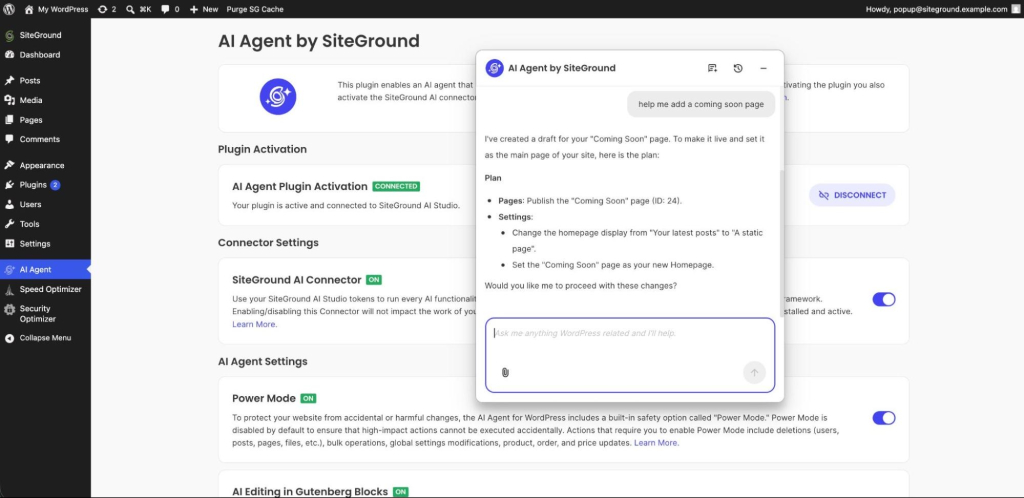The image size is (1024, 498).
Task: Click the WordPress logo in admin bar
Action: (9, 9)
